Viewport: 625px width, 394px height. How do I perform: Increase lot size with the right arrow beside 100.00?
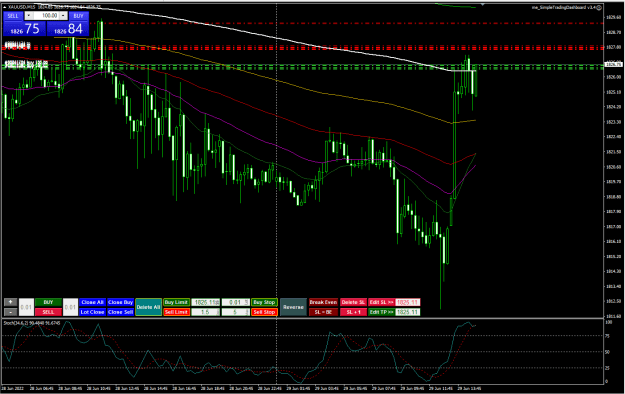point(63,16)
